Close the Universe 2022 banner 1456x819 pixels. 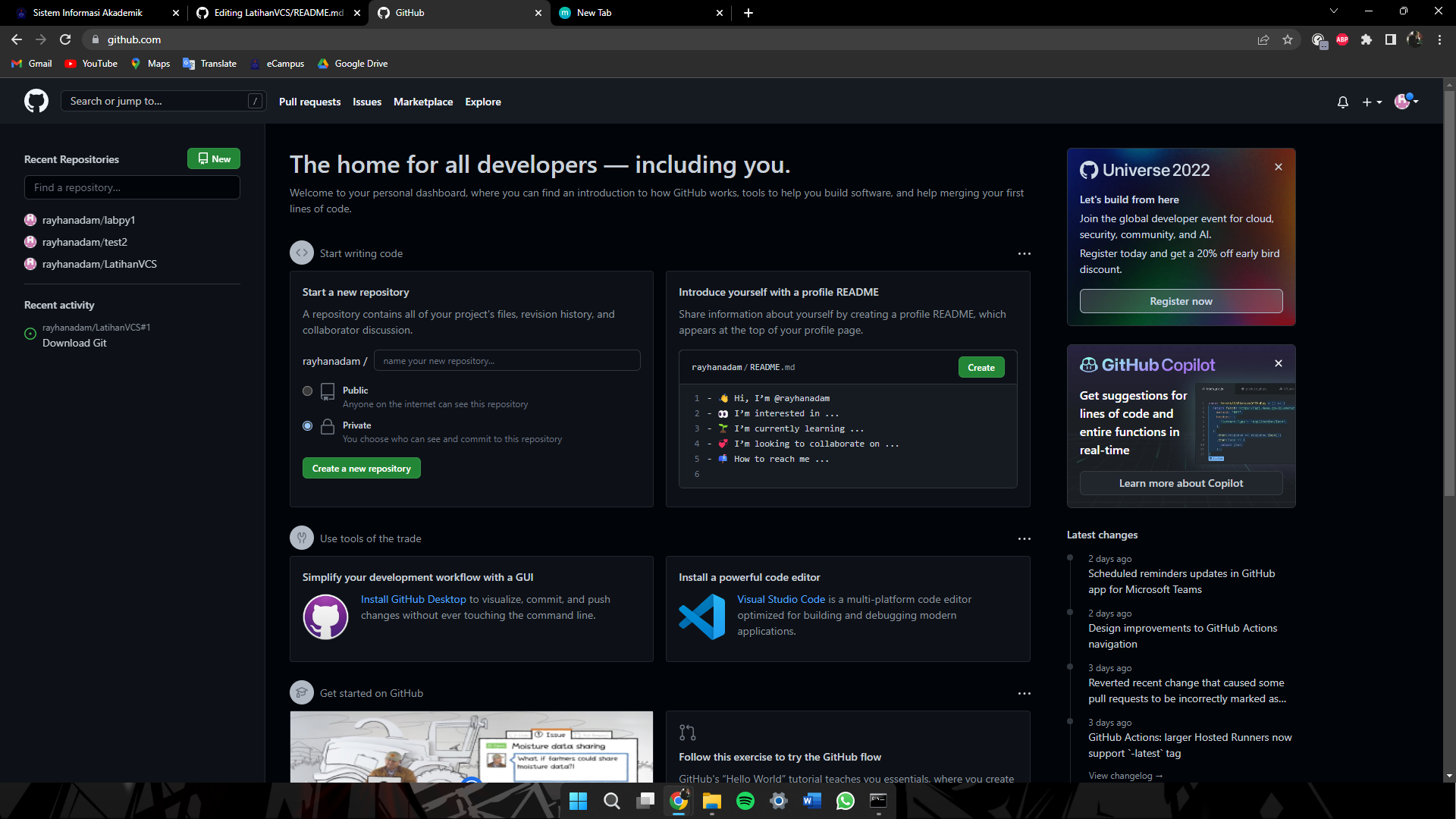[x=1279, y=167]
